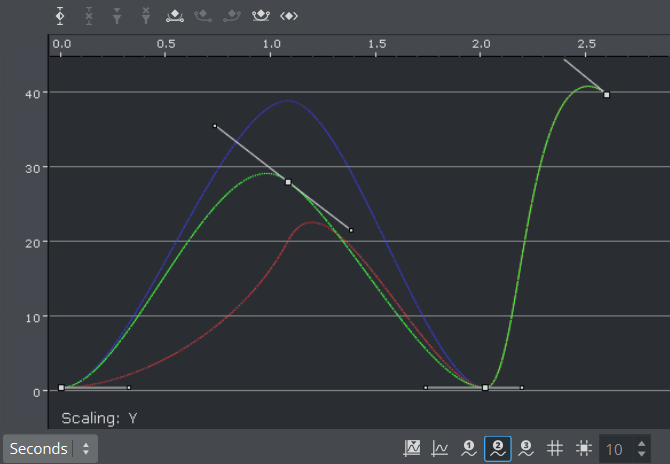
Task: Increase the grid value 10 with up arrow
Action: 642,443
